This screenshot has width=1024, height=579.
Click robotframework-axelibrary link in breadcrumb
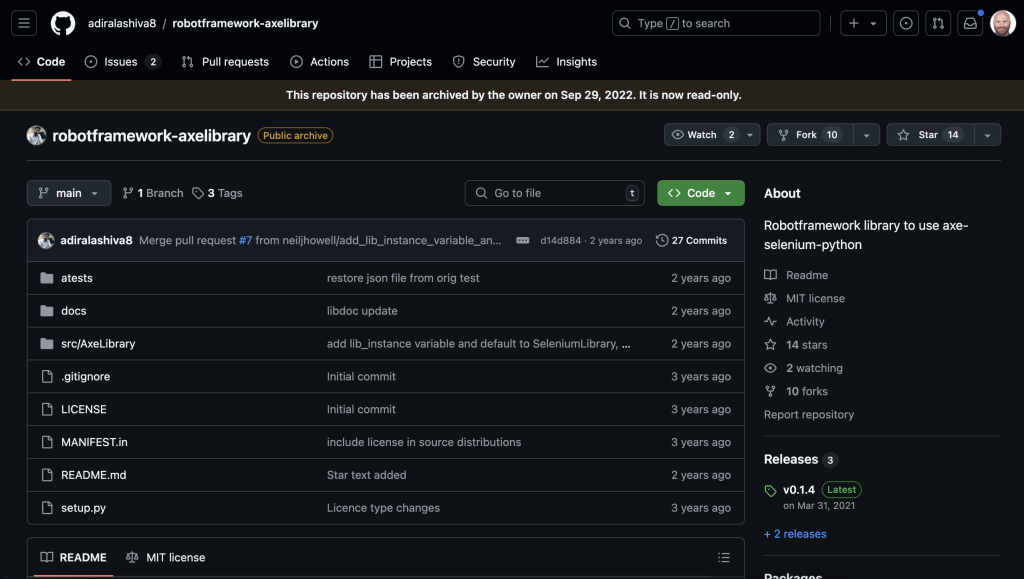246,23
